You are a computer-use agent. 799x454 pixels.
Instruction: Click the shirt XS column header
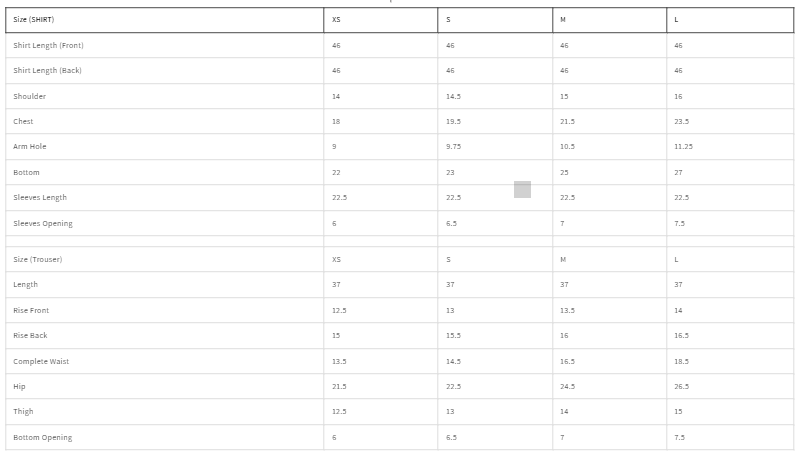coord(381,20)
